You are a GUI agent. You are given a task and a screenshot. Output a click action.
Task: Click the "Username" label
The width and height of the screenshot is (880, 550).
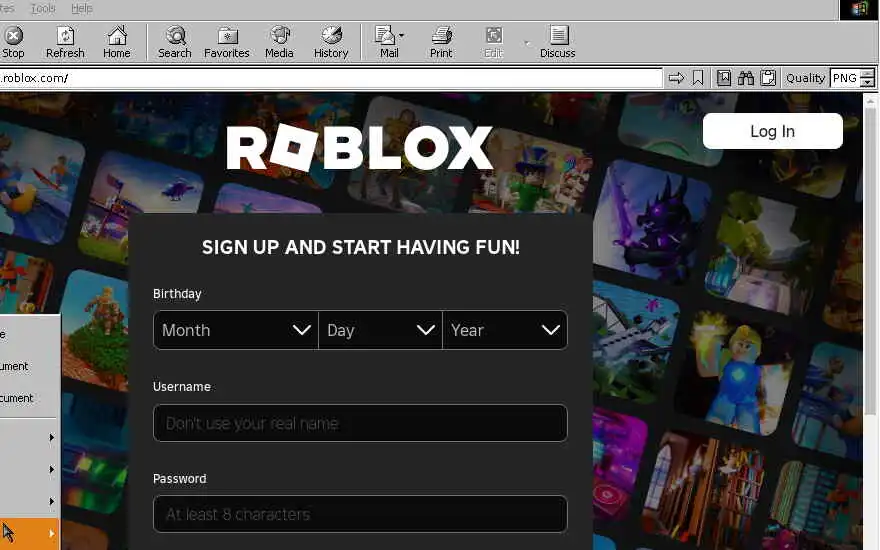tap(182, 387)
